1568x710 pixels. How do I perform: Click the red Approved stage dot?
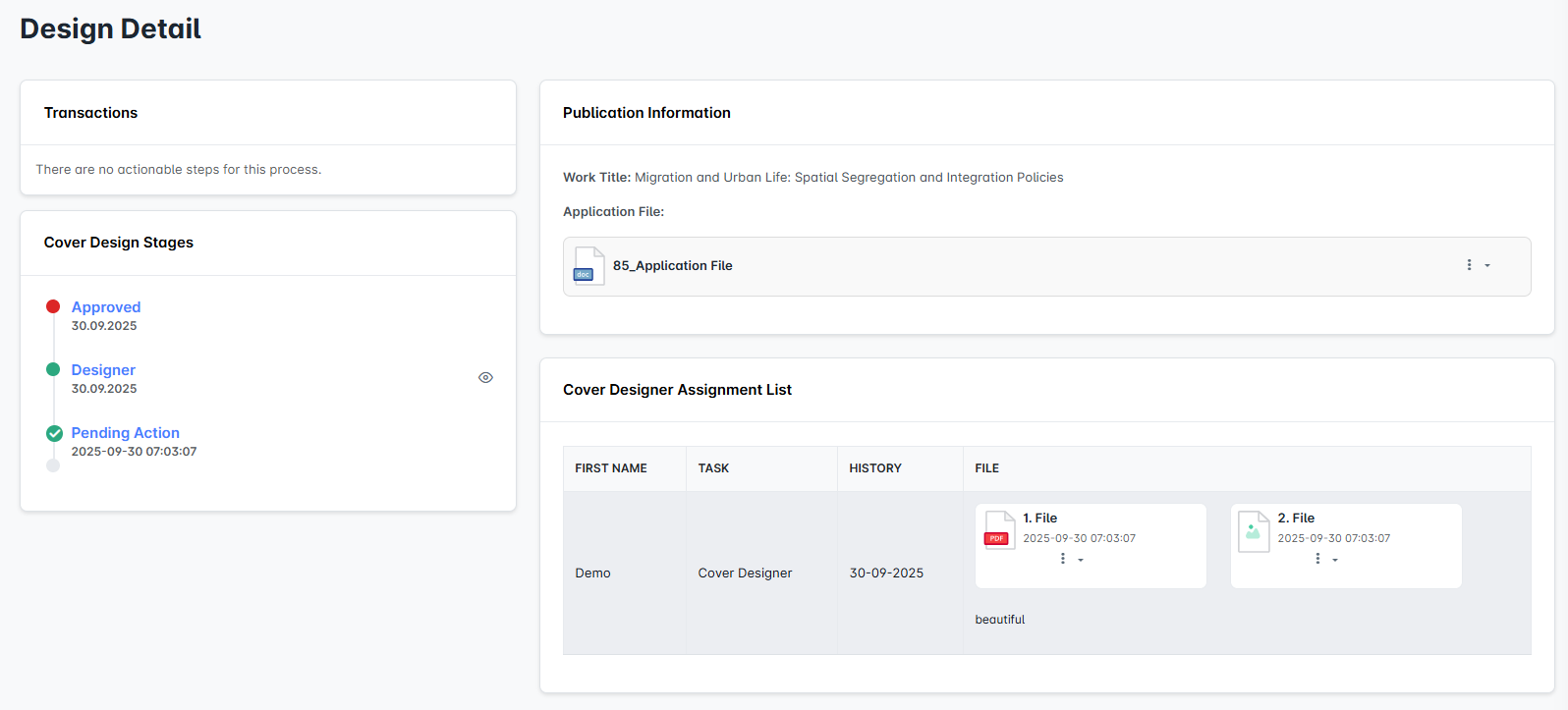tap(53, 306)
